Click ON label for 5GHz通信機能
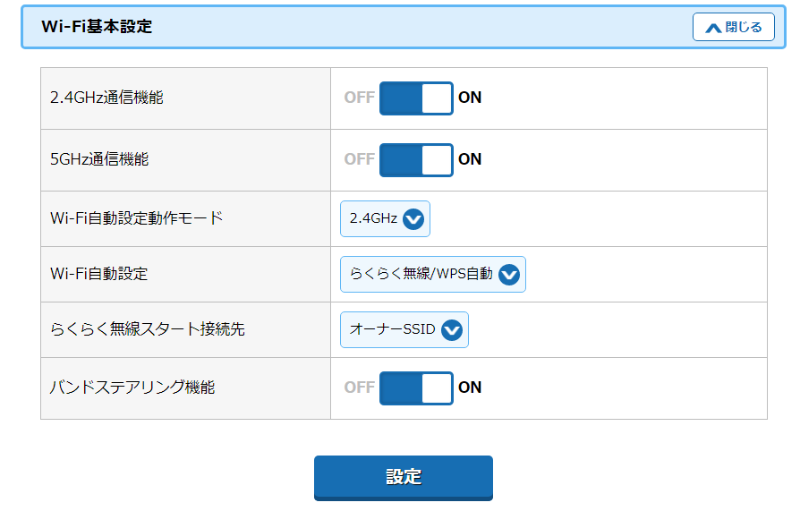The width and height of the screenshot is (800, 511). (x=470, y=159)
